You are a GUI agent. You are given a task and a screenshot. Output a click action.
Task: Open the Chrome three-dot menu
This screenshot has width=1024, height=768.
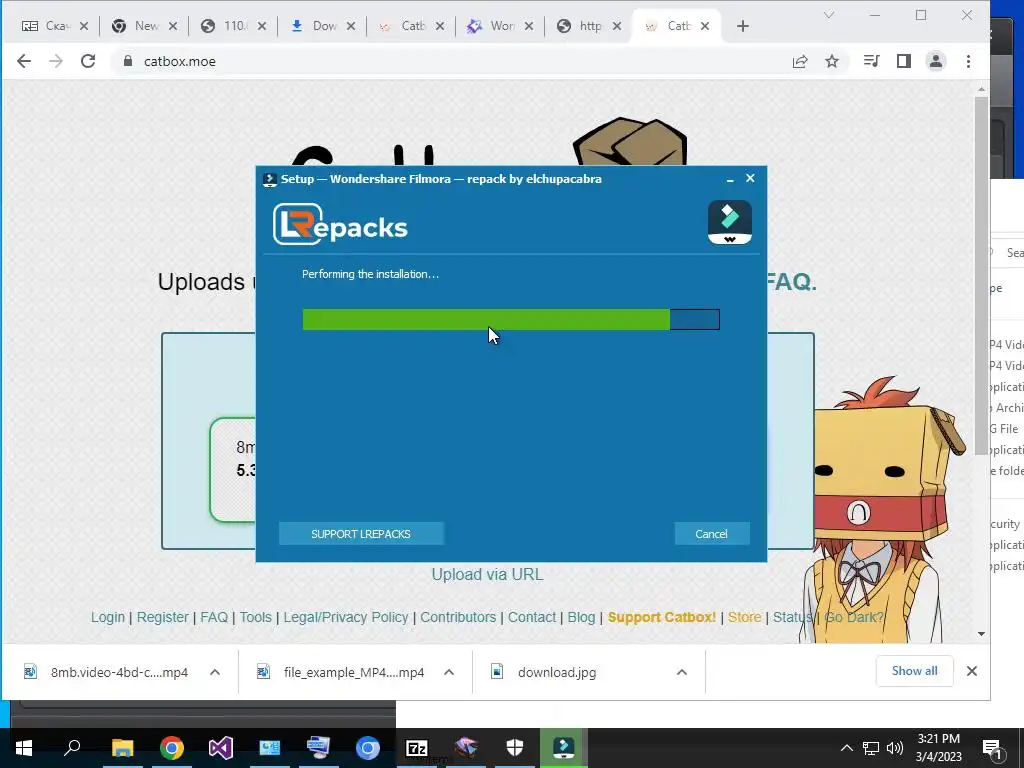coord(968,61)
